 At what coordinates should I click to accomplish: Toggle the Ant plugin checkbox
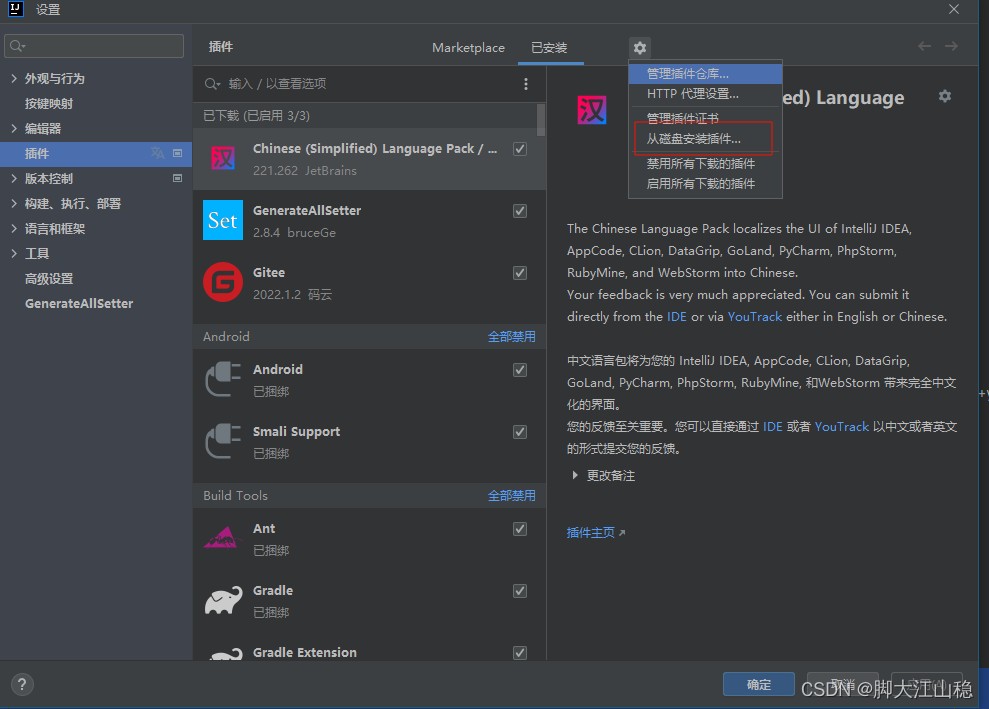point(520,529)
